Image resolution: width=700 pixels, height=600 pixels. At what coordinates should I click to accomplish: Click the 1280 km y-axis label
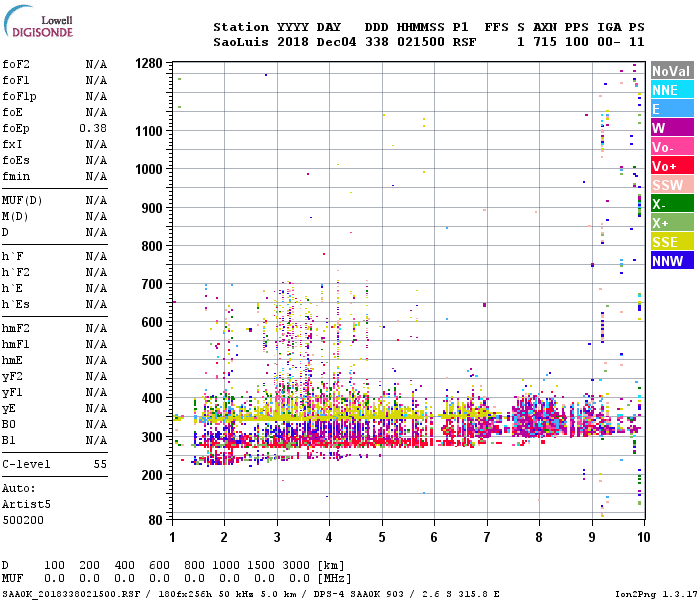click(x=149, y=63)
